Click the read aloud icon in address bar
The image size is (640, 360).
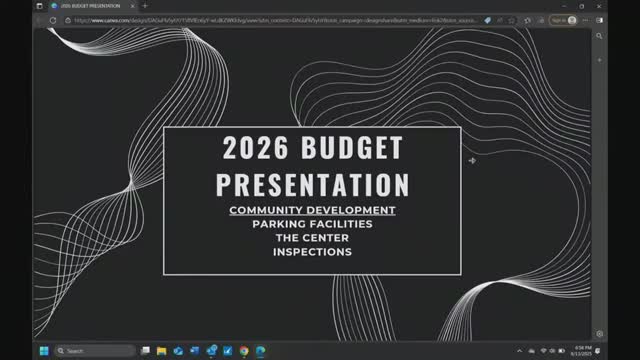pyautogui.click(x=500, y=20)
